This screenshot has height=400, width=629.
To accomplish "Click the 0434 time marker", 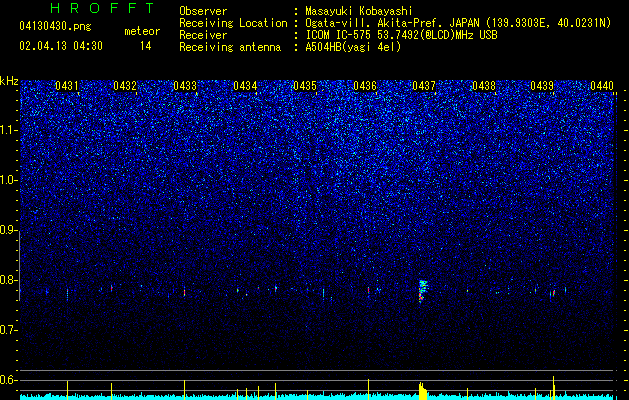I will pos(245,85).
